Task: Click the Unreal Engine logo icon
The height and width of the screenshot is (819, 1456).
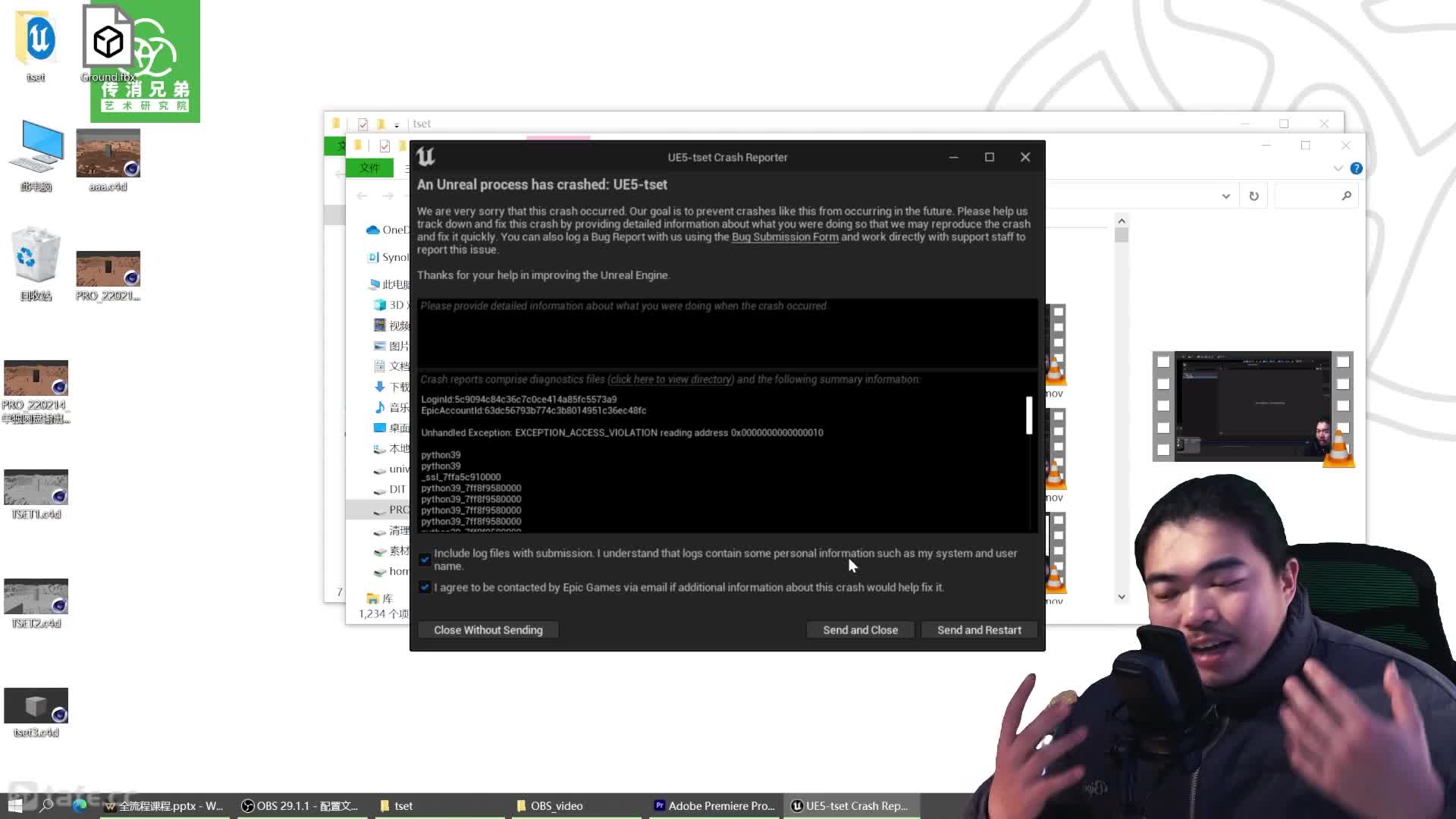Action: tap(425, 157)
